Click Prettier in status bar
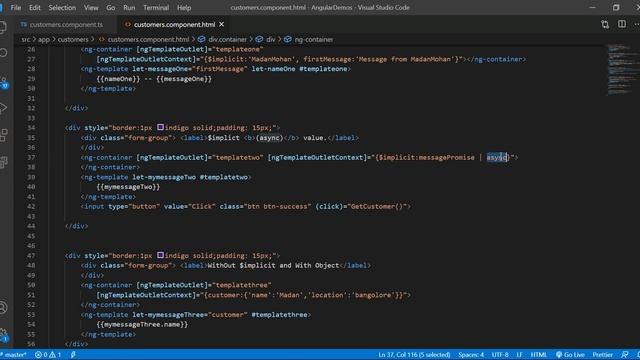Viewport: 640px width, 360px height. [602, 355]
